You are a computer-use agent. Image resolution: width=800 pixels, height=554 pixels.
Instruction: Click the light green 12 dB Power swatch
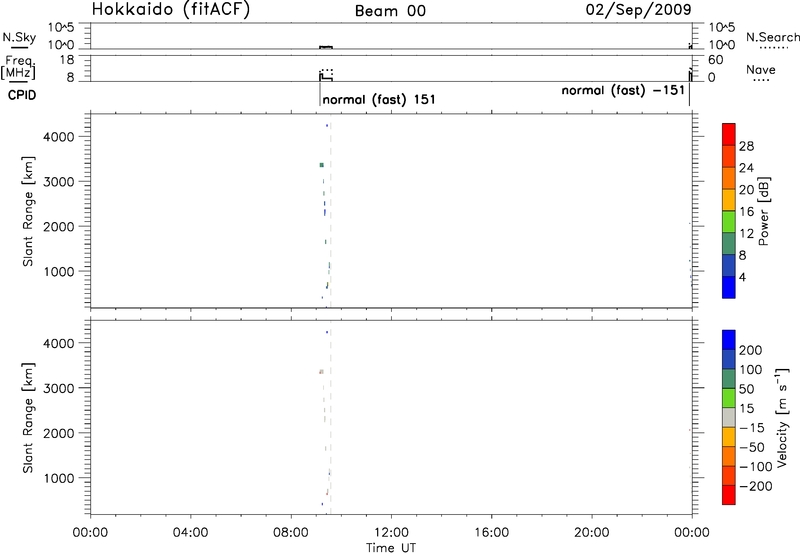[x=729, y=222]
